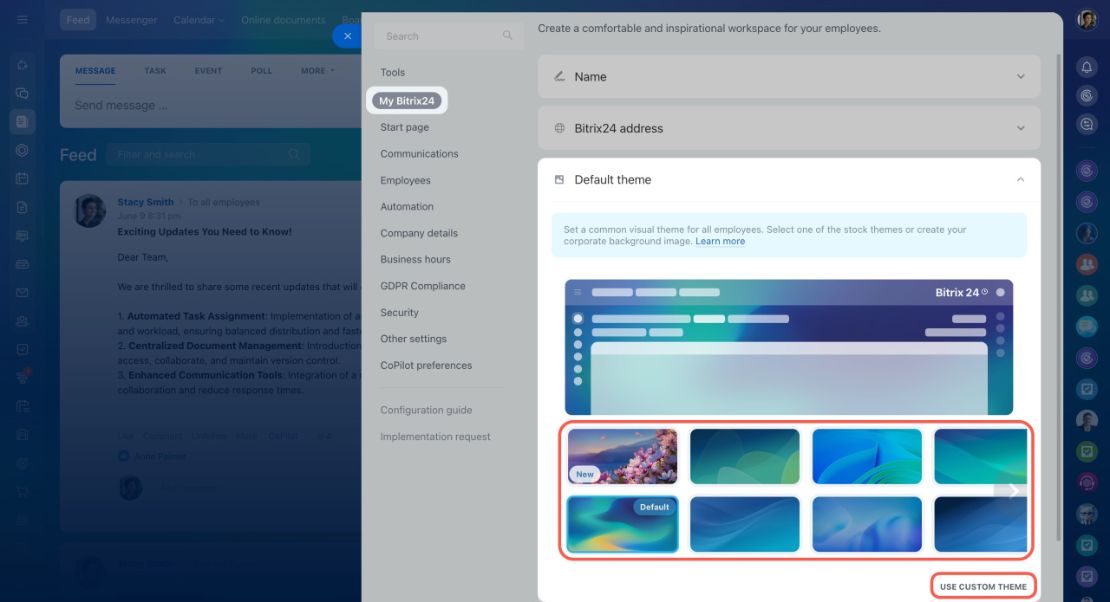Viewport: 1110px width, 602px height.
Task: Click the search magnifier icon in settings
Action: (508, 35)
